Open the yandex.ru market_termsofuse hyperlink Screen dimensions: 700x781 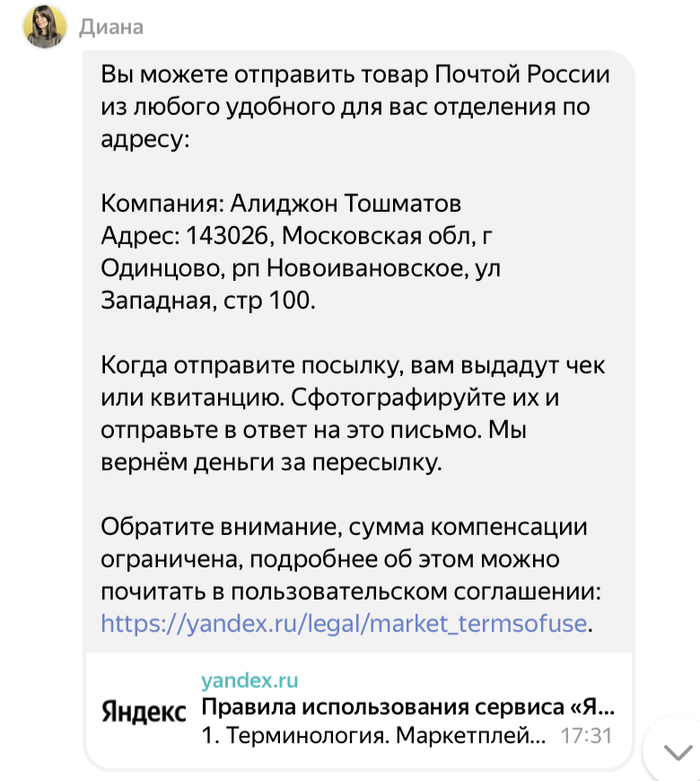click(343, 624)
